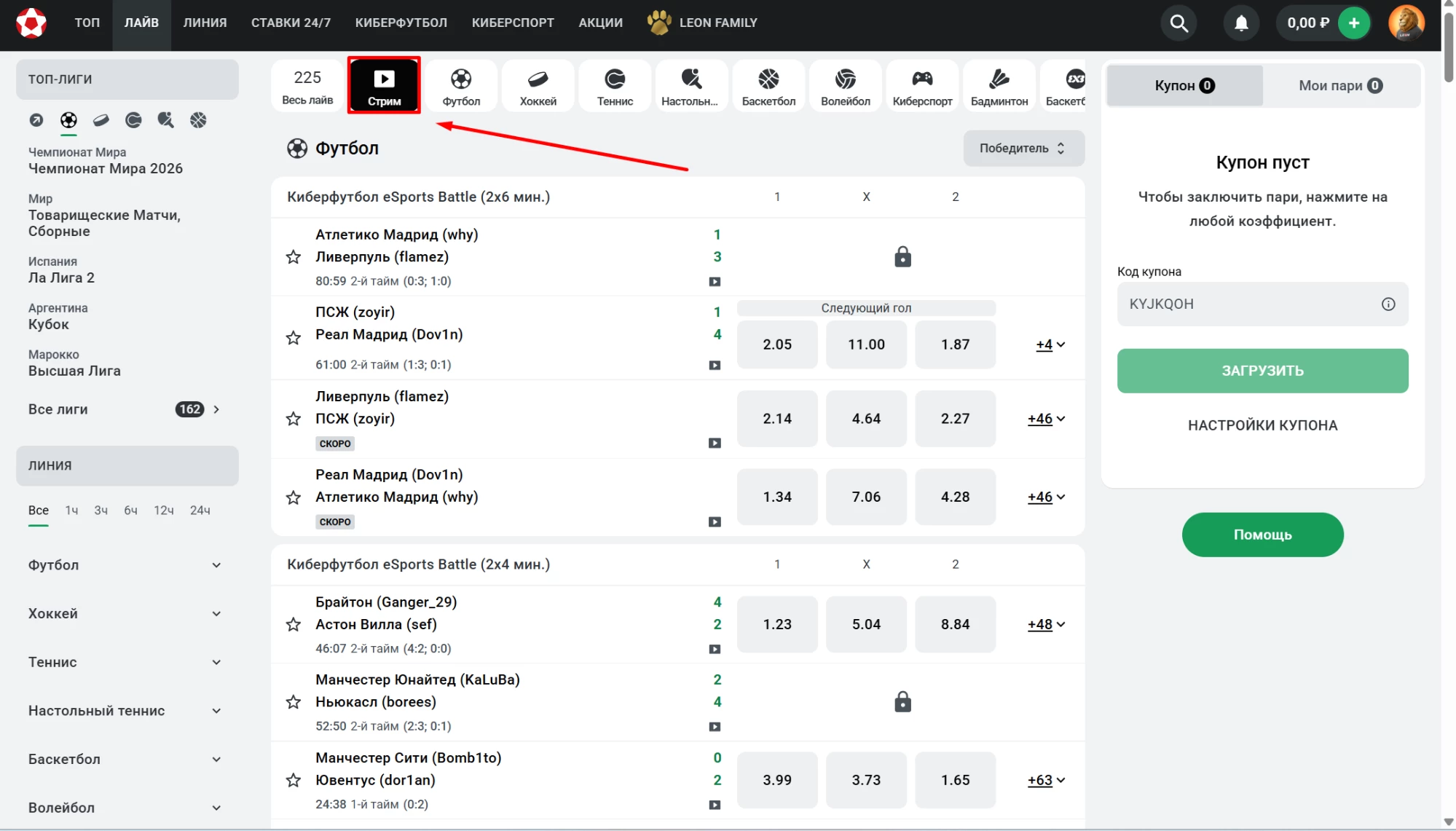Favorite the Ливерпуль (flamez) vs ПСЖ match
This screenshot has height=831, width=1456.
coord(294,419)
